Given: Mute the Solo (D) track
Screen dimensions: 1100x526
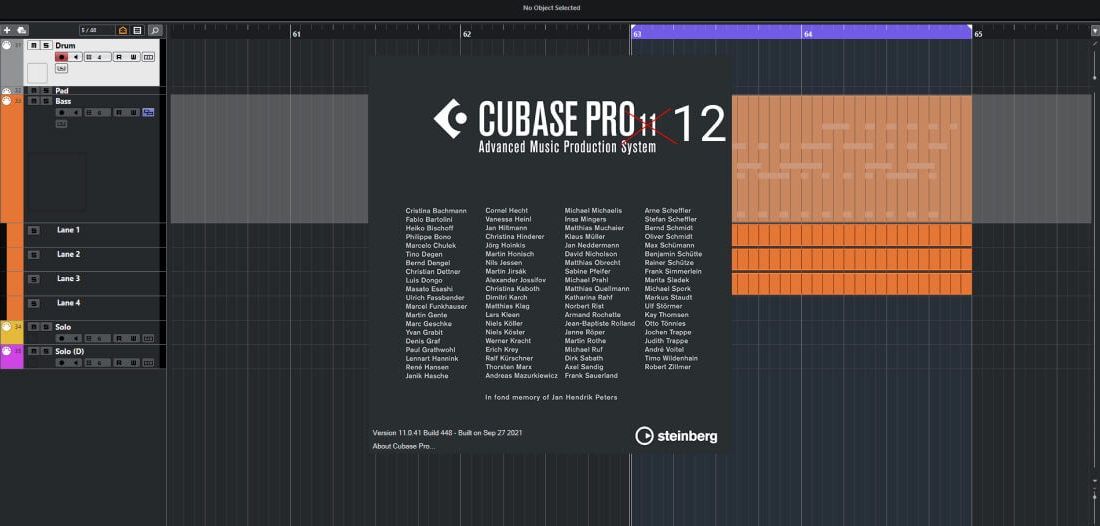Looking at the screenshot, I should (34, 351).
